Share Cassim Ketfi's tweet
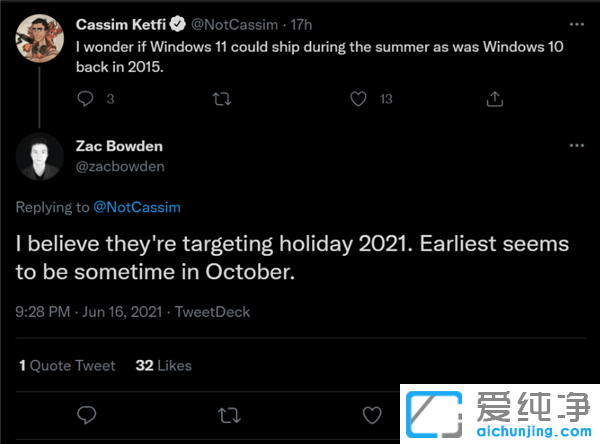 click(x=494, y=98)
